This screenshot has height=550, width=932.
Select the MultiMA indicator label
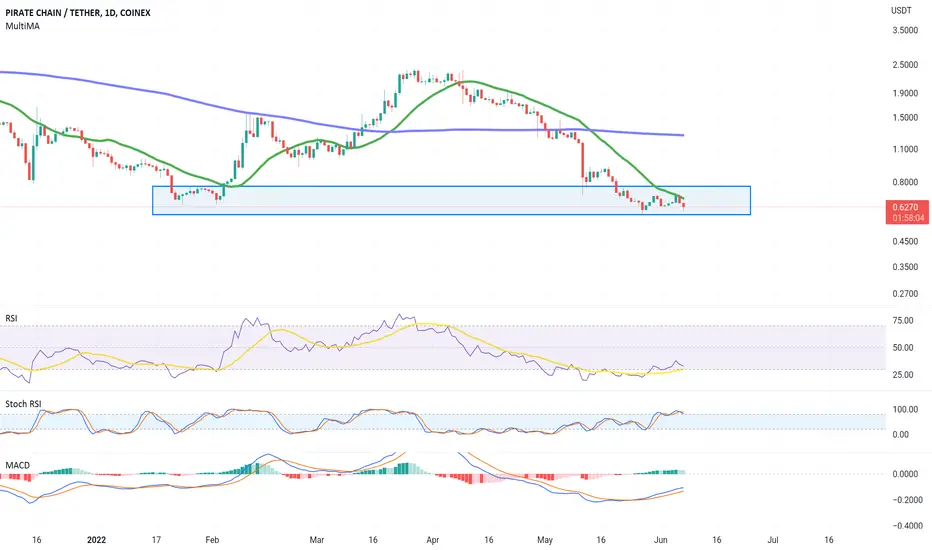click(x=23, y=26)
